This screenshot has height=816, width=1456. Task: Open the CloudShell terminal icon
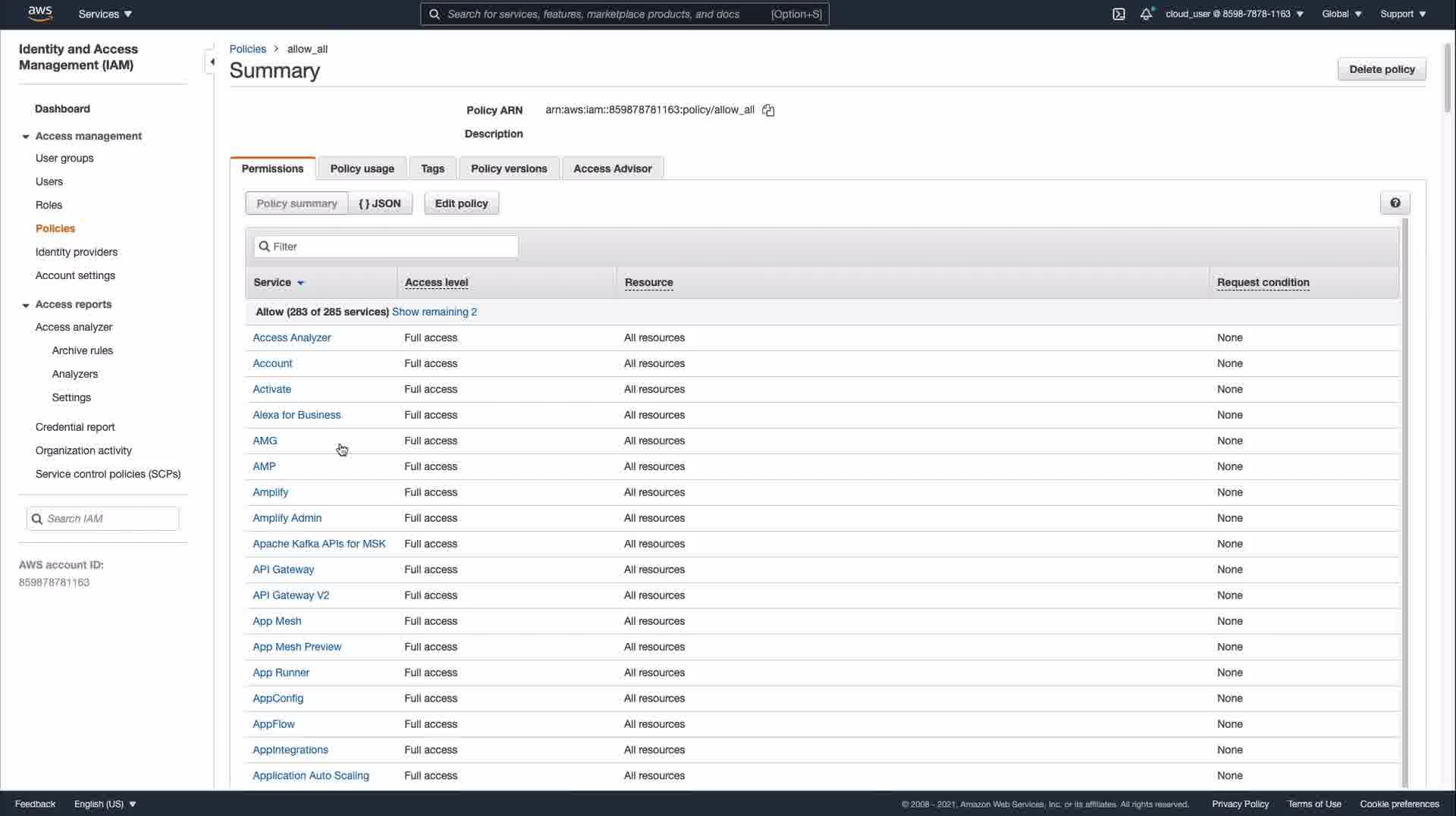[x=1119, y=14]
